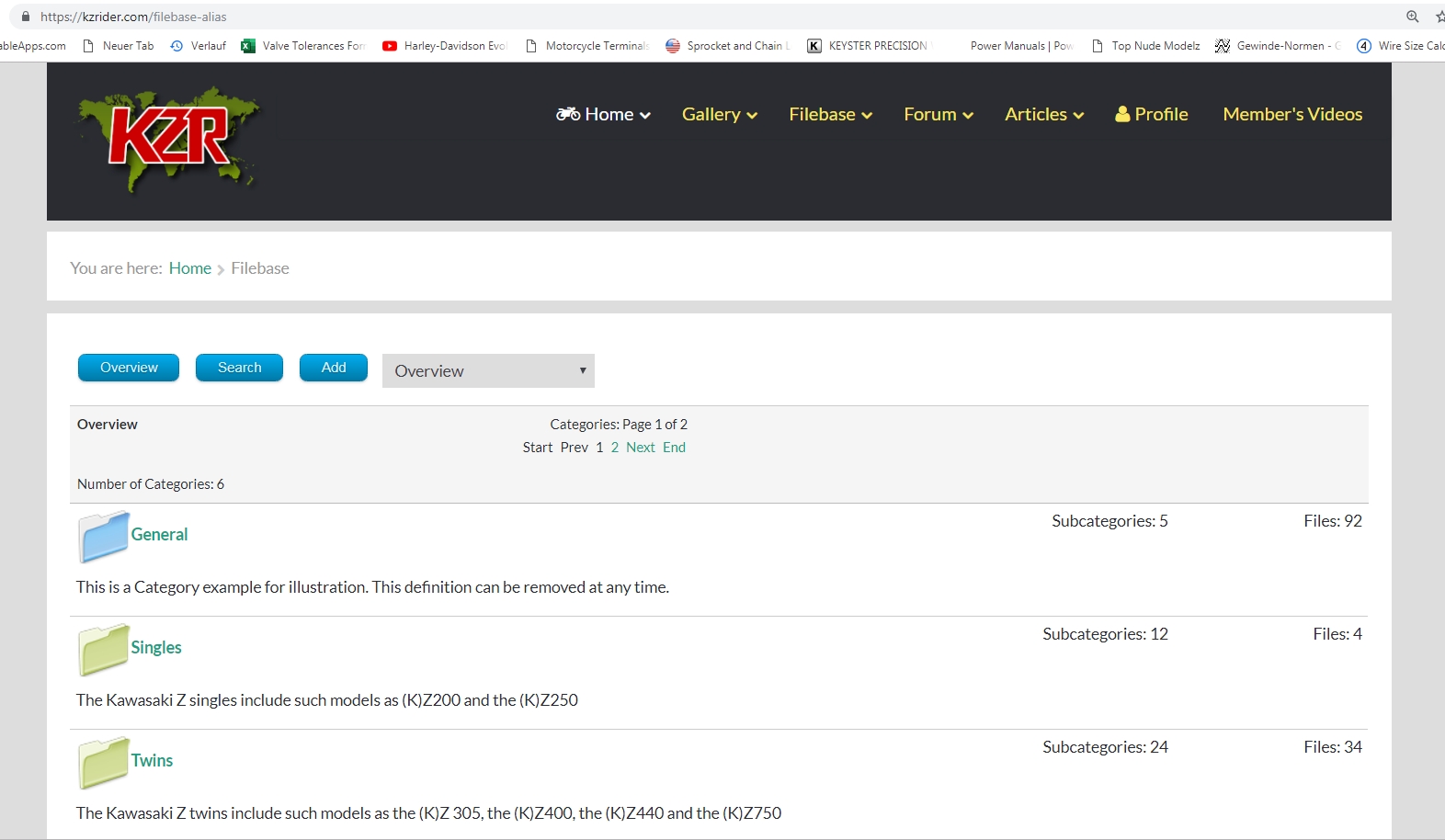The image size is (1445, 840).
Task: Go to Next categories page
Action: click(x=640, y=448)
